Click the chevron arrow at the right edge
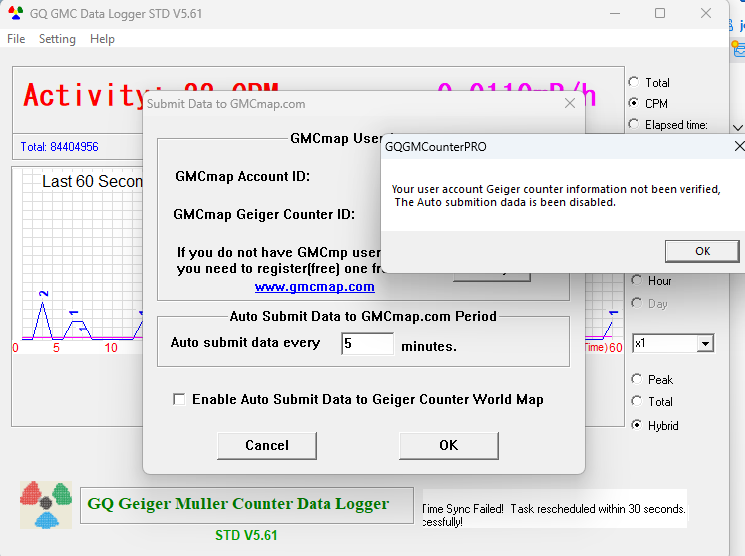The height and width of the screenshot is (556, 745). 737,127
